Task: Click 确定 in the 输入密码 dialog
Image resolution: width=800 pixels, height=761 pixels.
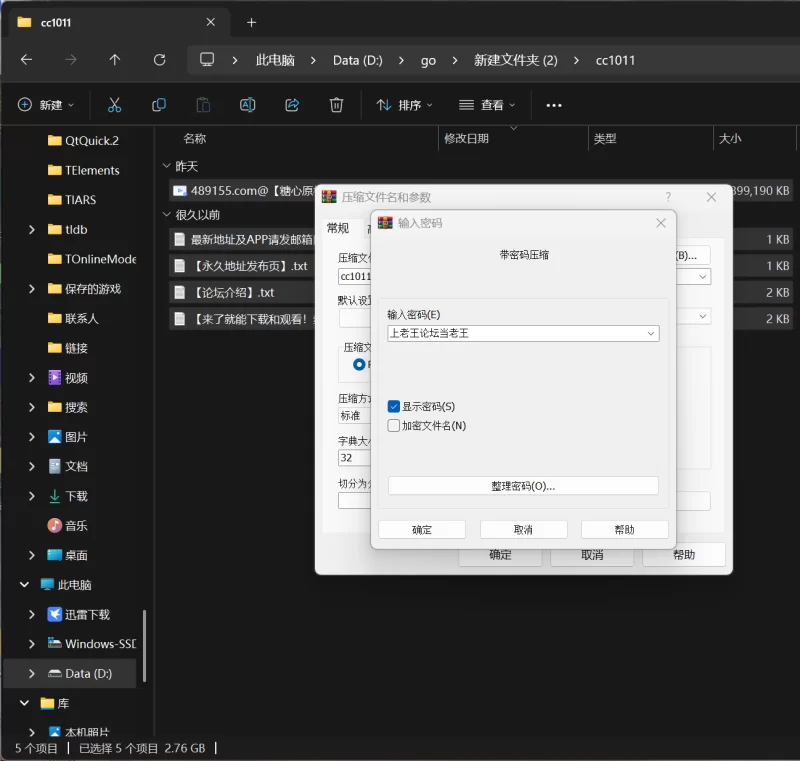Action: click(422, 529)
